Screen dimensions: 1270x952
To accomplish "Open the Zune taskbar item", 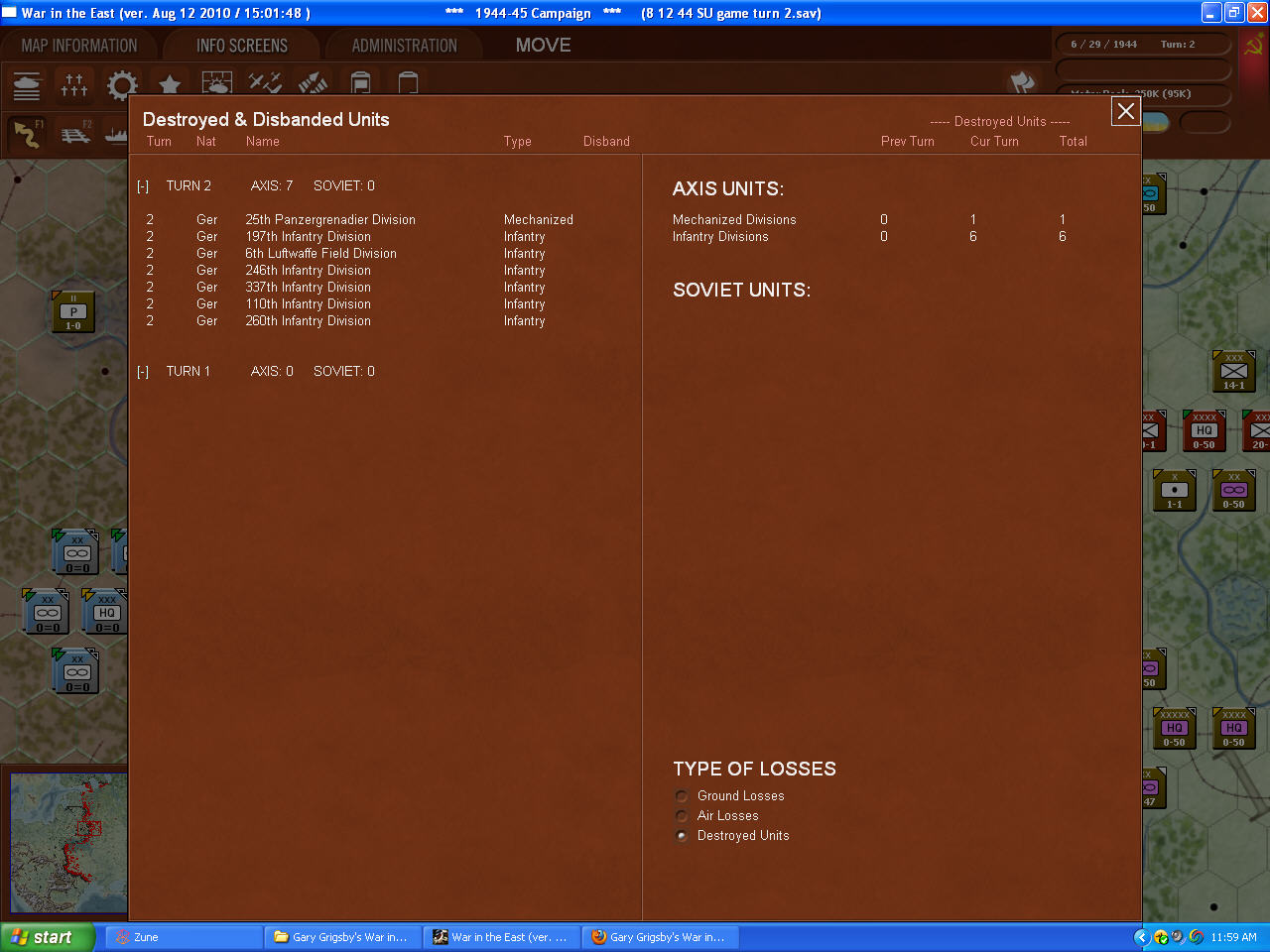I will pyautogui.click(x=184, y=937).
